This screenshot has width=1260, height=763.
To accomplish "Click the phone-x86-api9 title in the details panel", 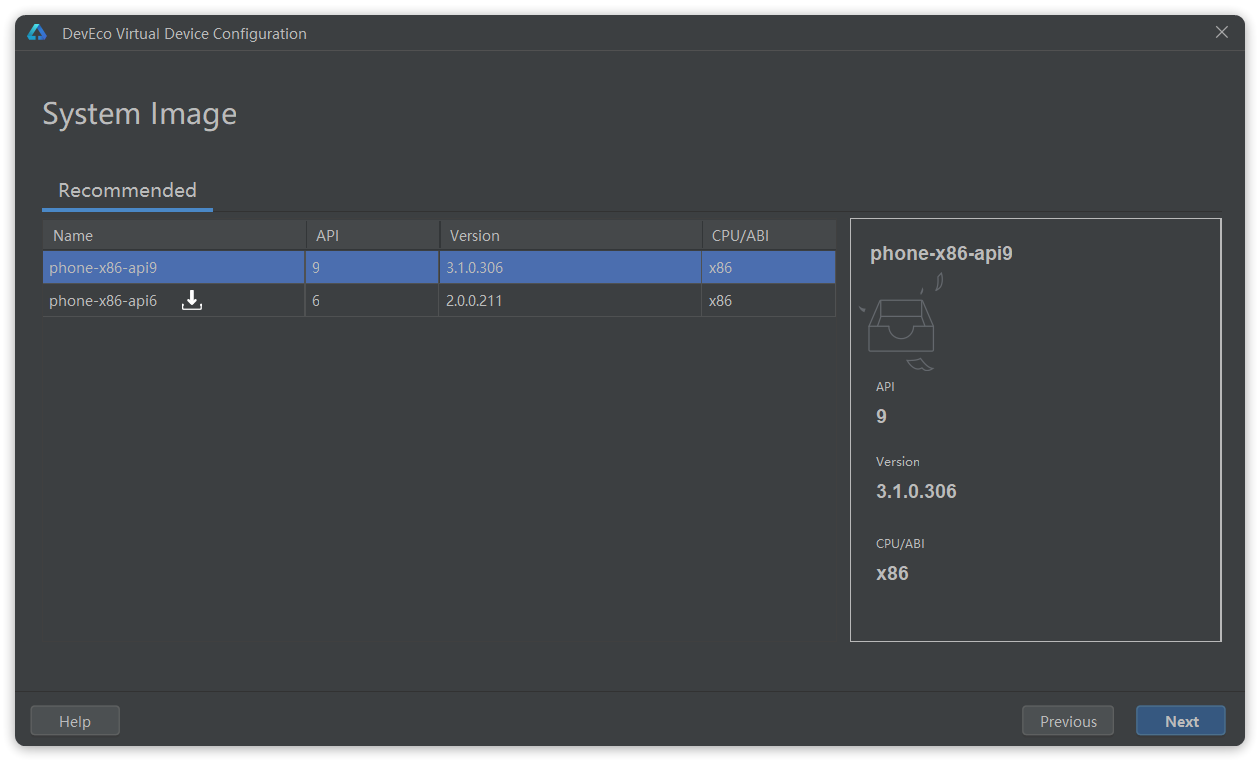I will click(x=941, y=253).
